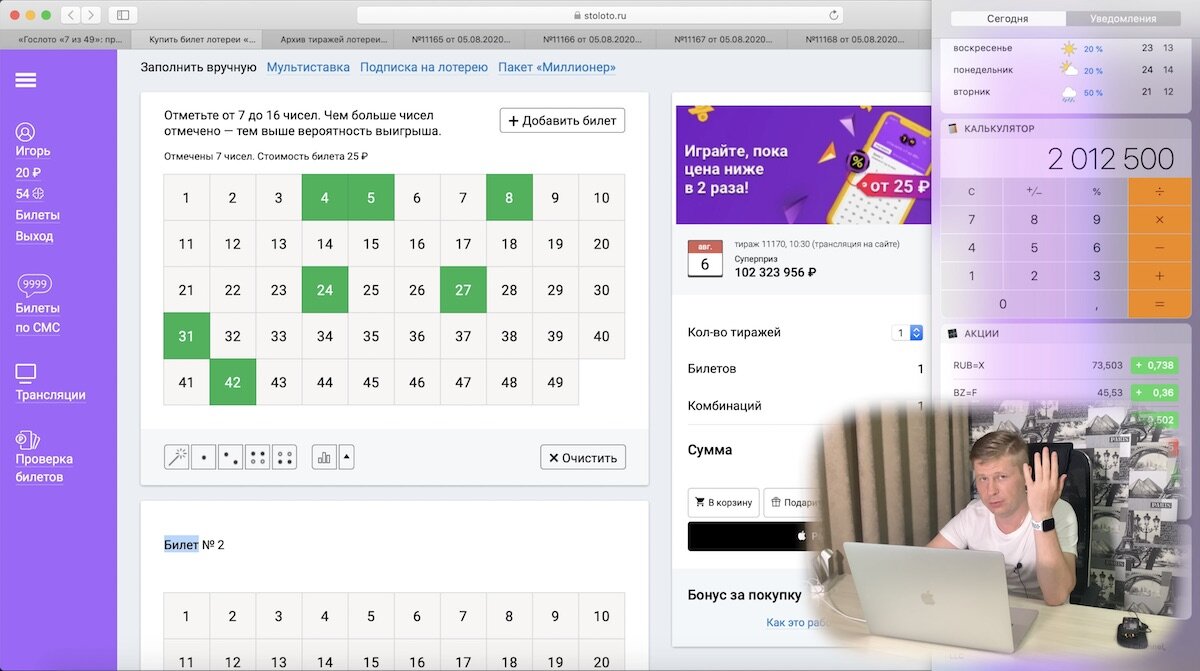Open the Кол-во тиражей dropdown
The width and height of the screenshot is (1200, 671).
[x=908, y=332]
